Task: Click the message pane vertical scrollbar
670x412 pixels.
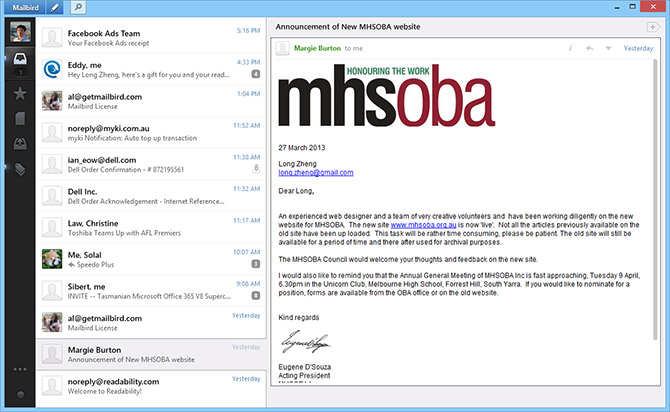Action: 655,200
